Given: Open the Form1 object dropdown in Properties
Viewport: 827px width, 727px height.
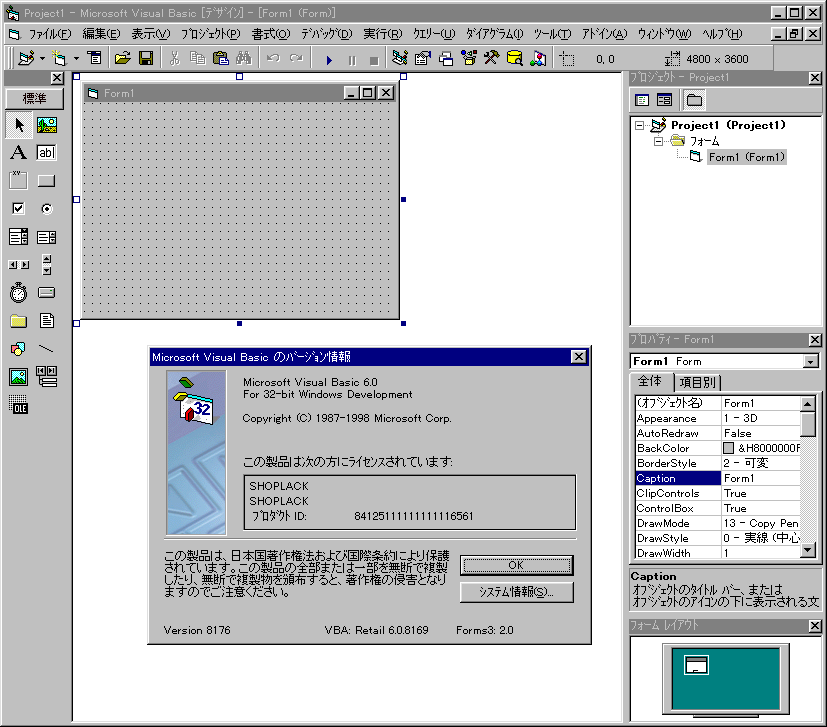Looking at the screenshot, I should pos(811,361).
